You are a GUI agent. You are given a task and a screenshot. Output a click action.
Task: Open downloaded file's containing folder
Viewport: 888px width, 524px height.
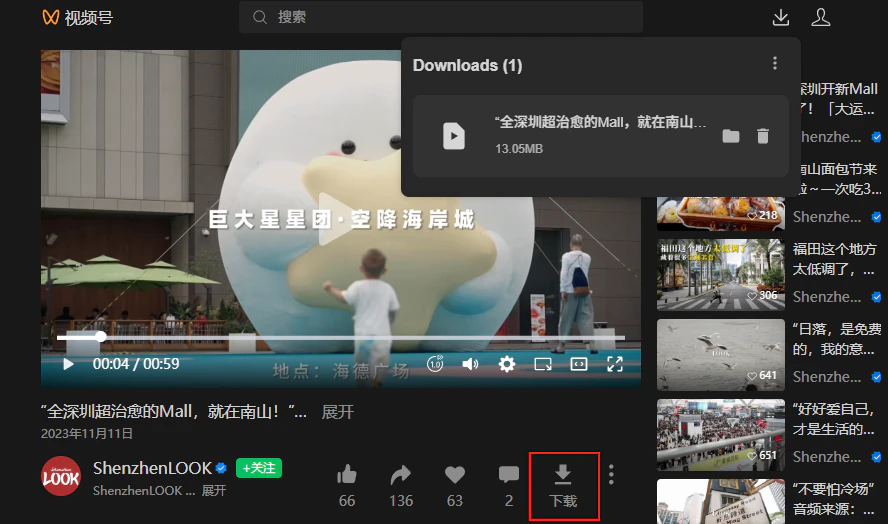tap(731, 136)
